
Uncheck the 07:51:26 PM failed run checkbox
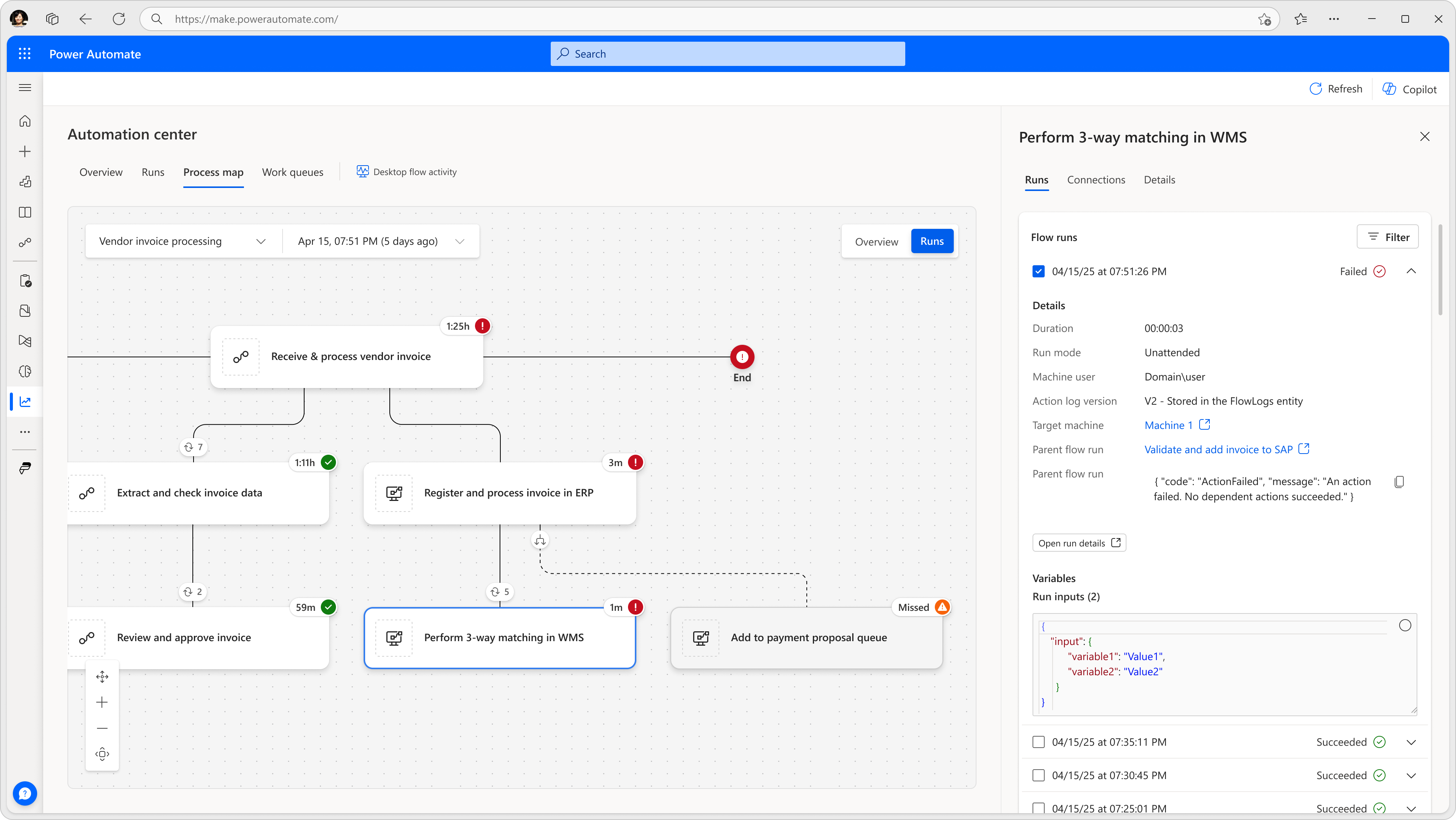coord(1038,271)
